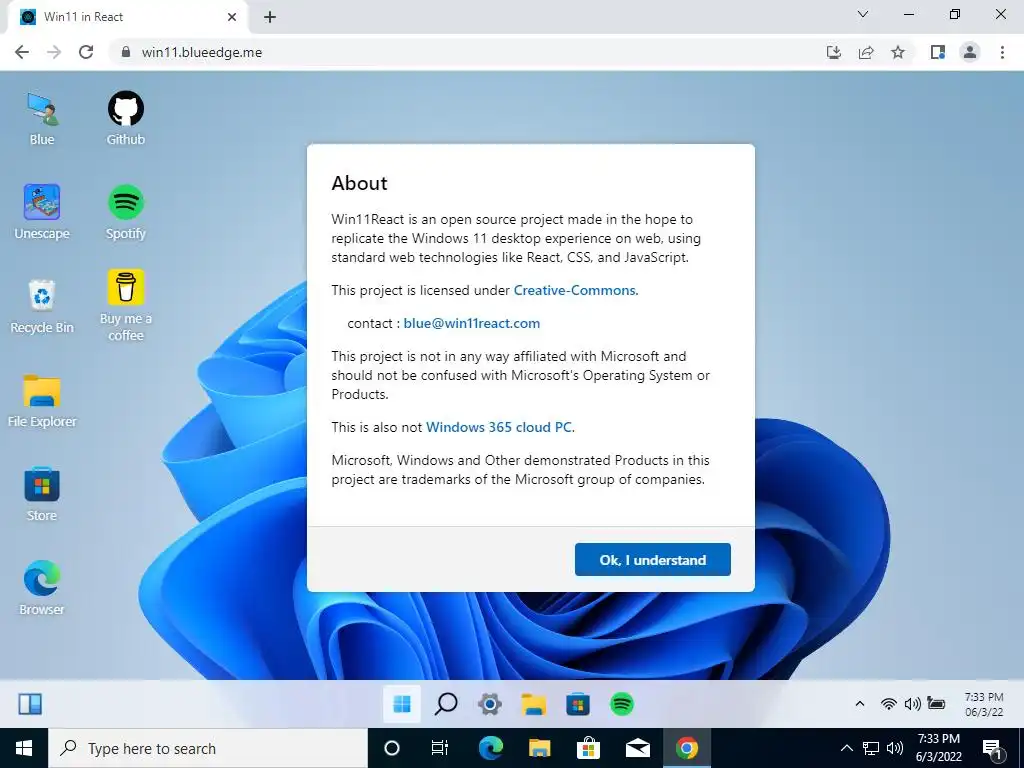The width and height of the screenshot is (1024, 768).
Task: Reload the Chrome page
Action: click(86, 52)
